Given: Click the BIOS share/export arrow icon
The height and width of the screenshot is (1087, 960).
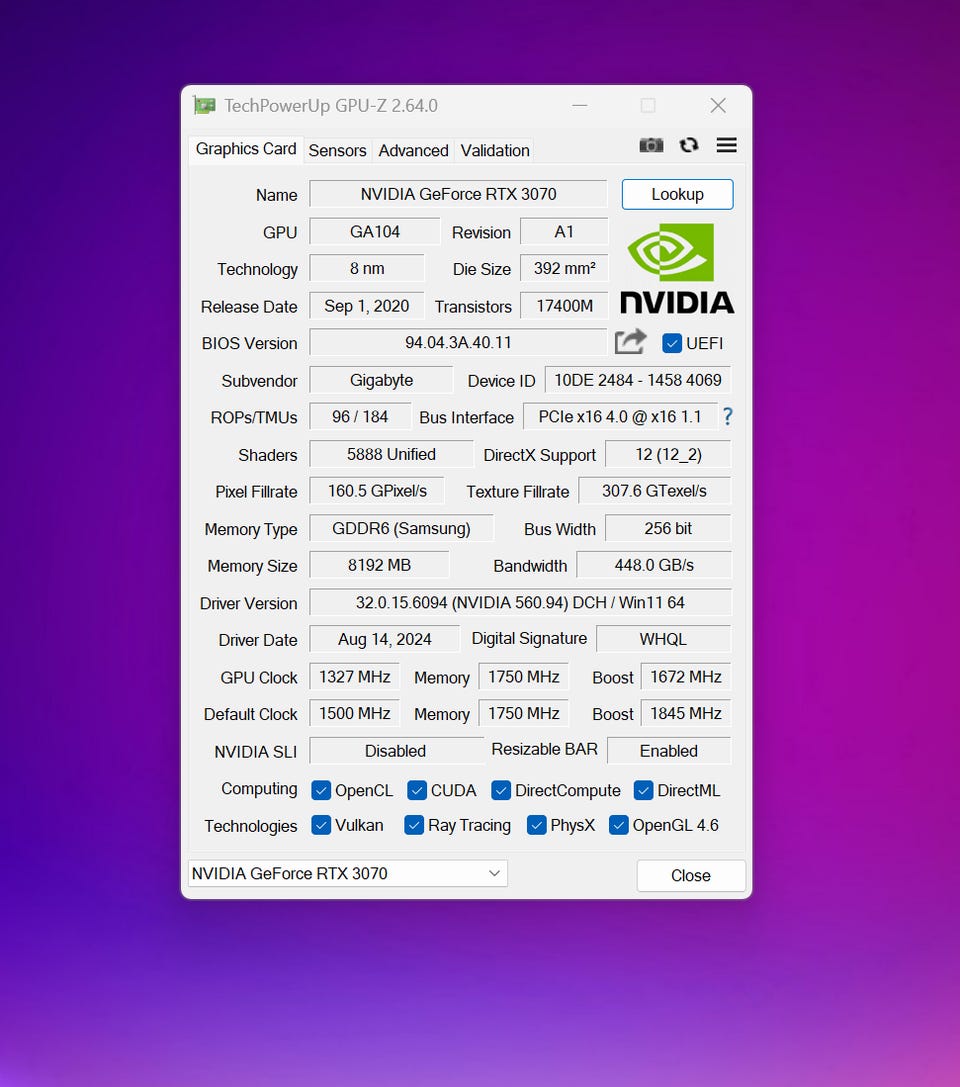Looking at the screenshot, I should coord(630,342).
